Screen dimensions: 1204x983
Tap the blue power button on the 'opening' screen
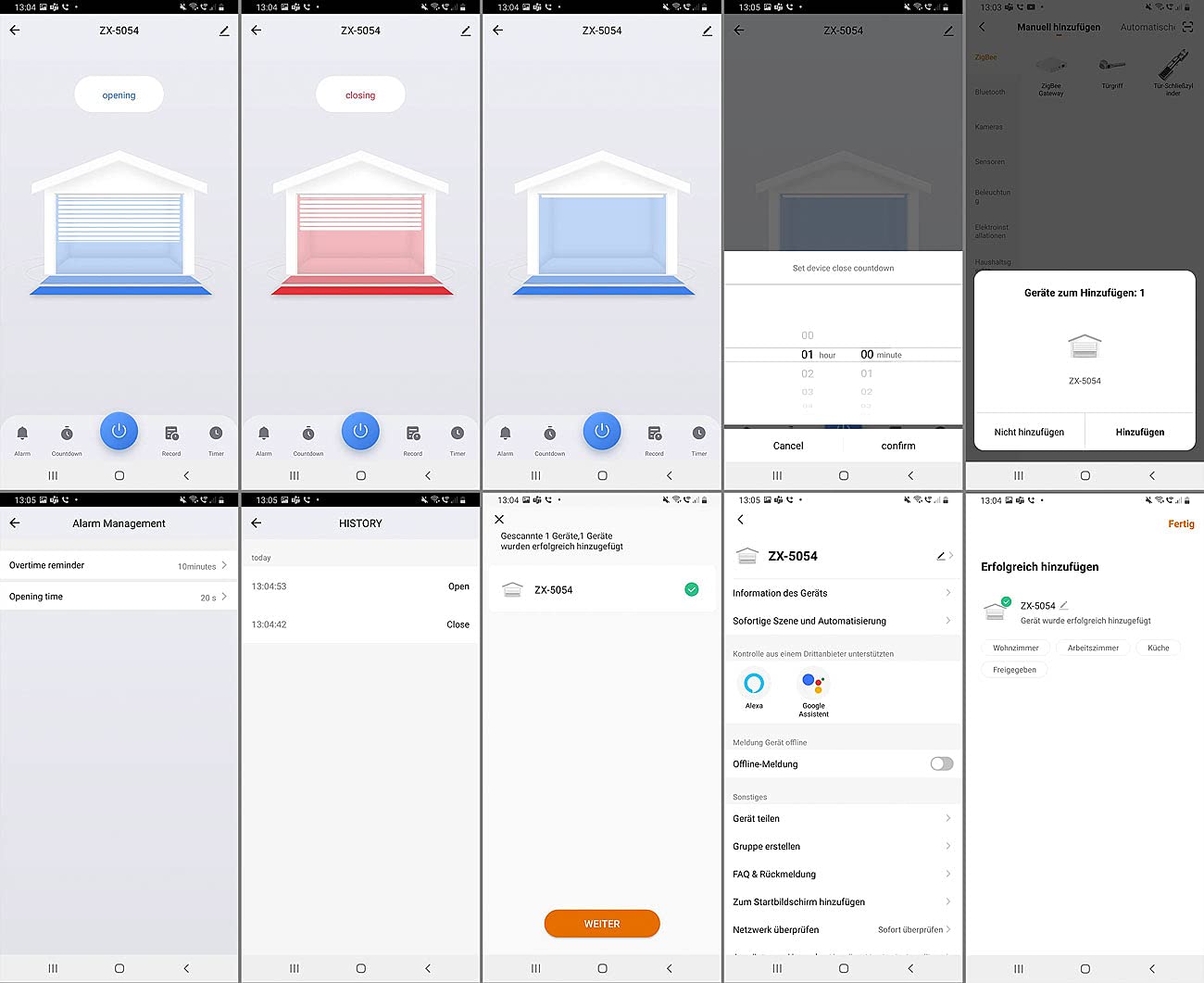pyautogui.click(x=119, y=431)
